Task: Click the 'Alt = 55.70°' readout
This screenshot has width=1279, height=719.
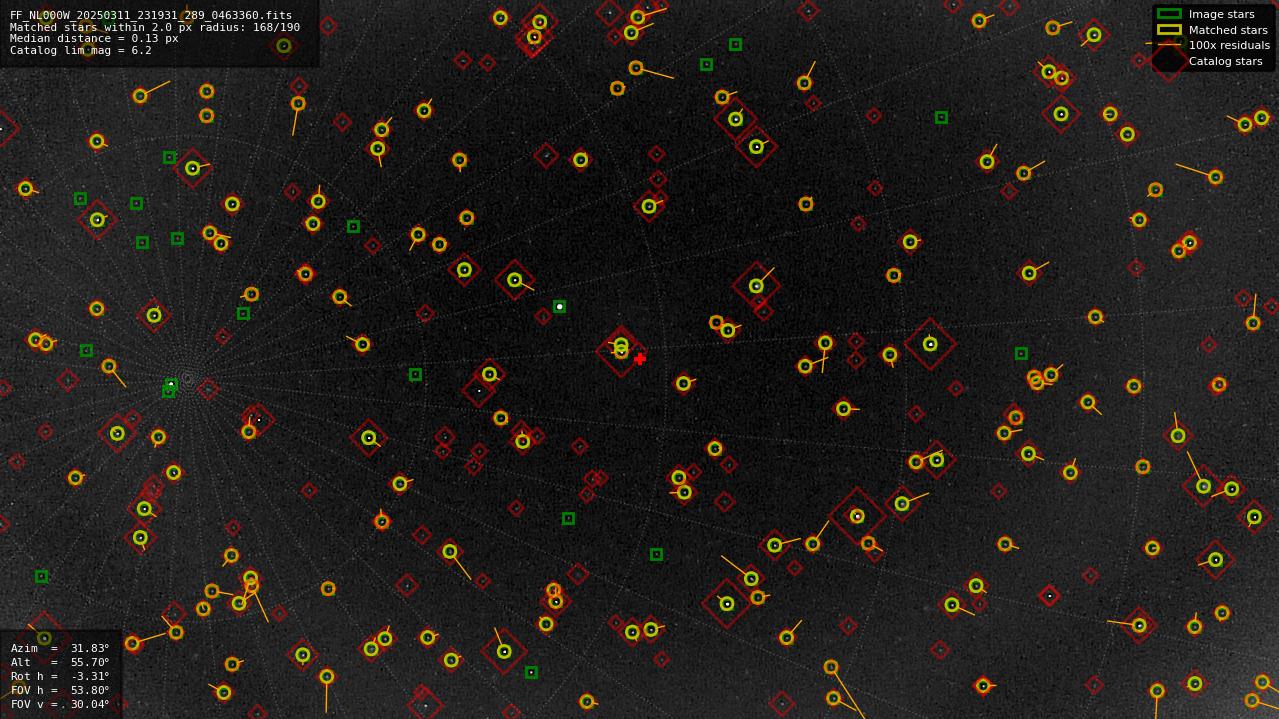Action: [x=60, y=662]
